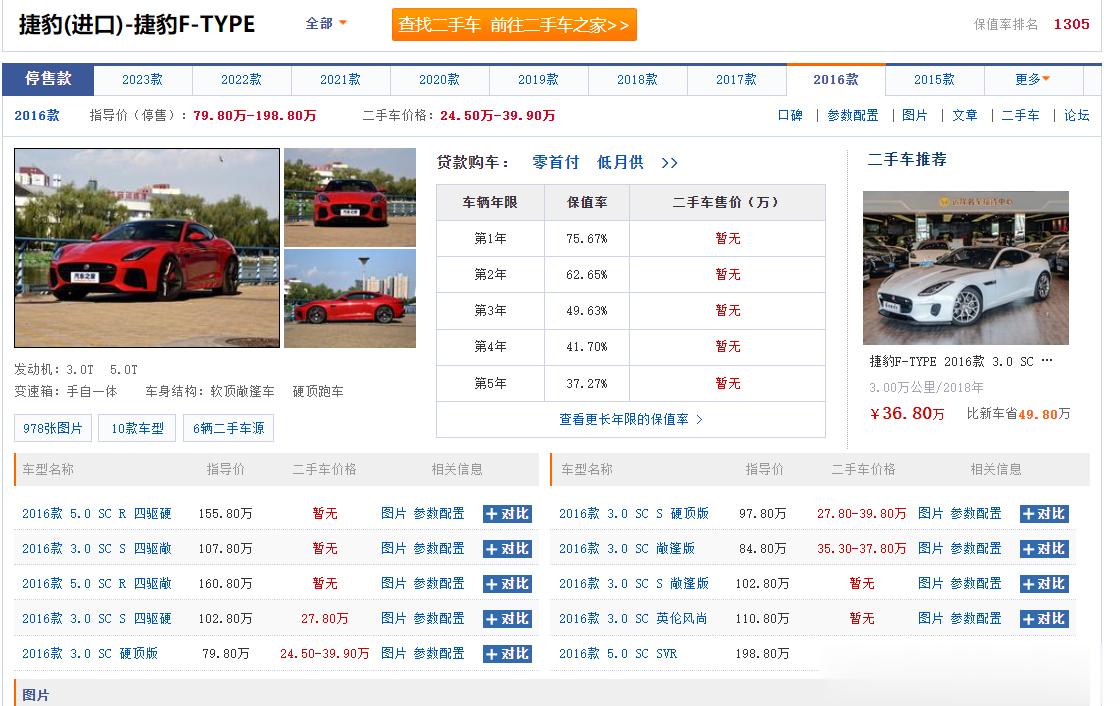Open 参数配置 link for 3.0 SC S 硬顶版
1120x706 pixels.
pos(976,514)
